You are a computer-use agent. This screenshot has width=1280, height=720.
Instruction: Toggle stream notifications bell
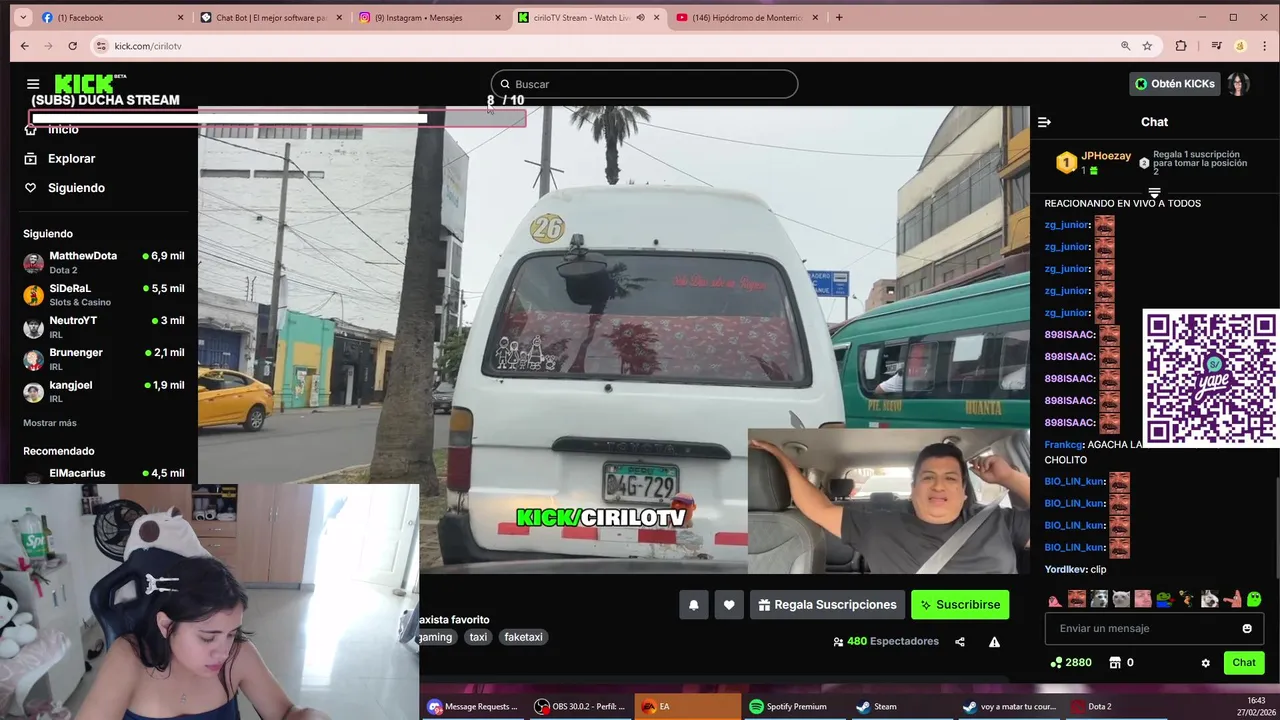693,605
